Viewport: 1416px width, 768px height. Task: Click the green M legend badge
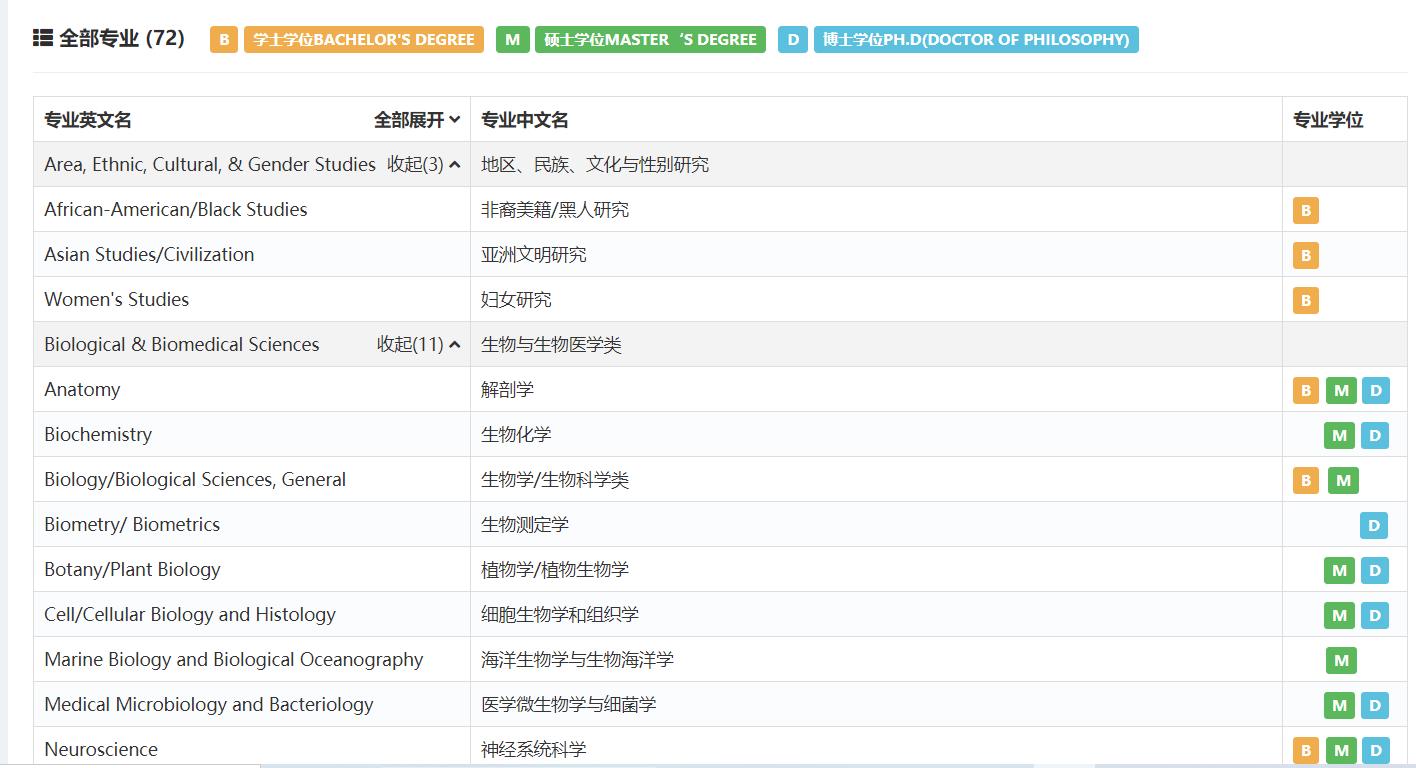click(512, 39)
